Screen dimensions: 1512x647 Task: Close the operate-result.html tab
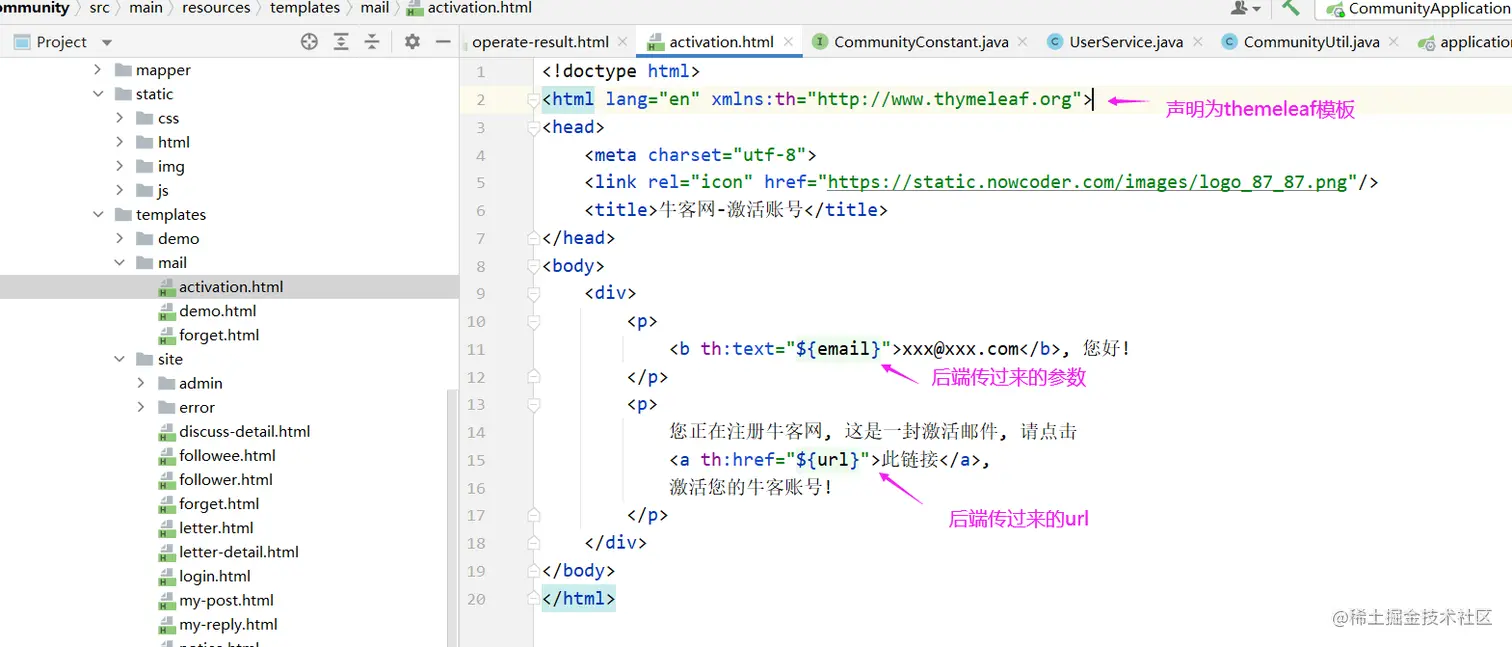click(x=622, y=42)
